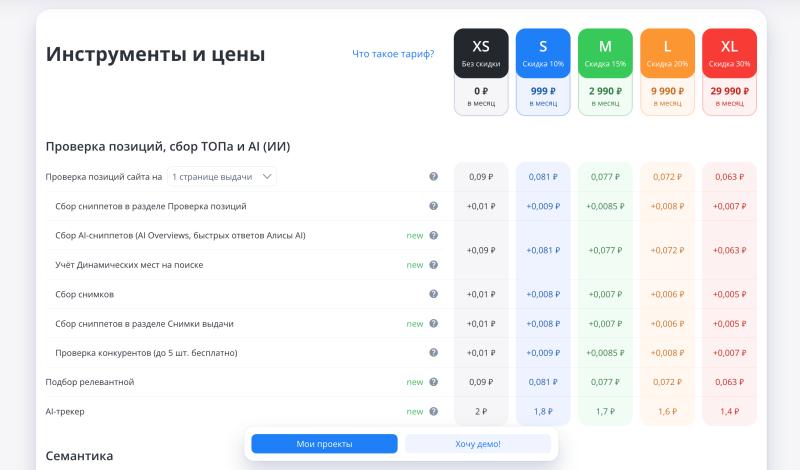Screen dimensions: 800x470
Task: Select the XL tariff card
Action: (729, 54)
